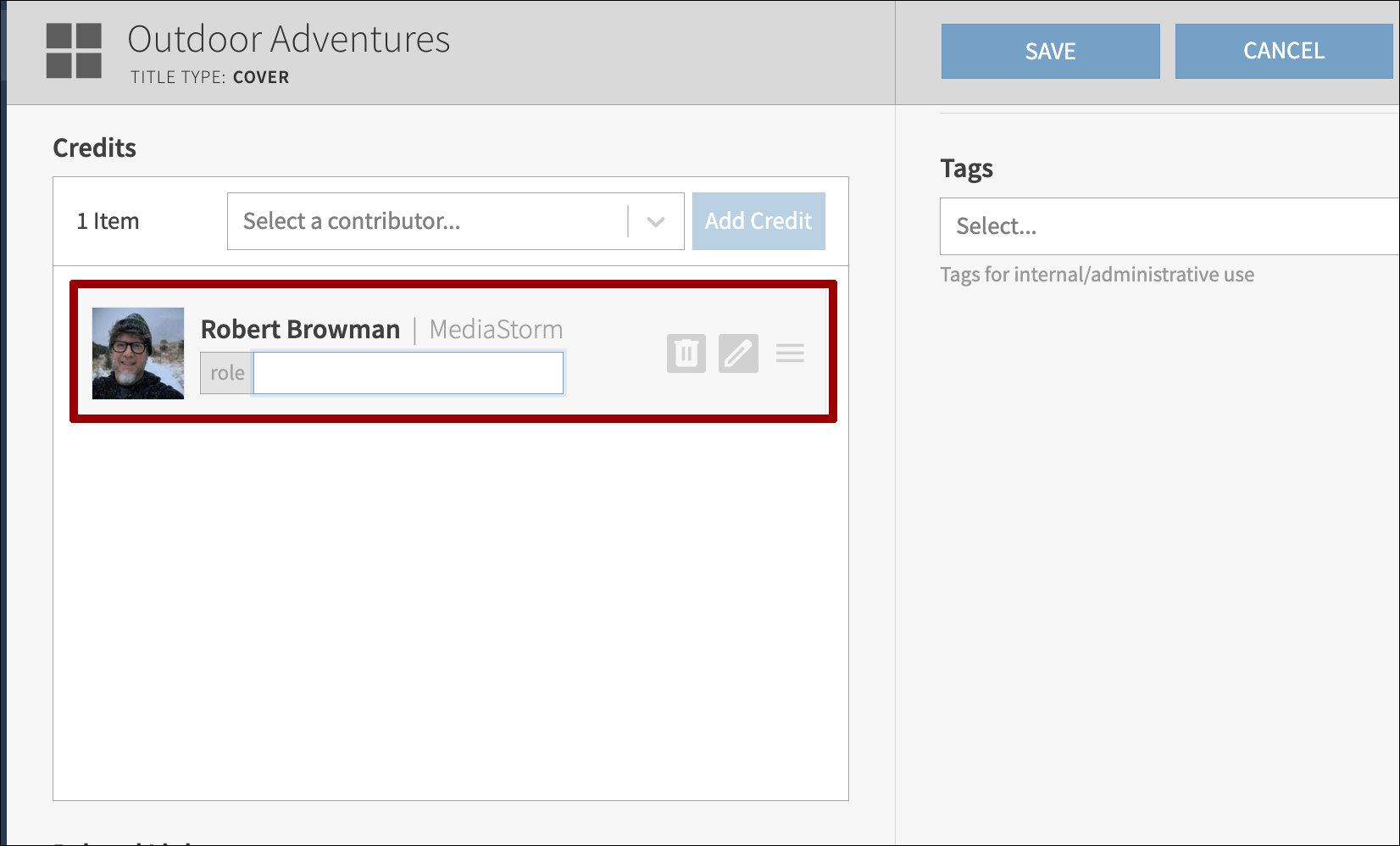Screen dimensions: 1400x846
Task: Click the CANCEL button
Action: 1283,52
